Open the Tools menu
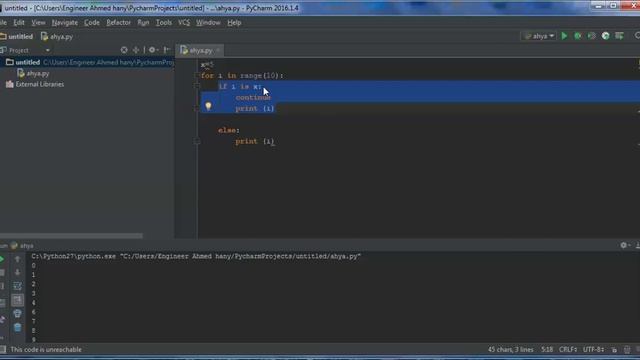Viewport: 640px width, 360px height. pyautogui.click(x=164, y=23)
